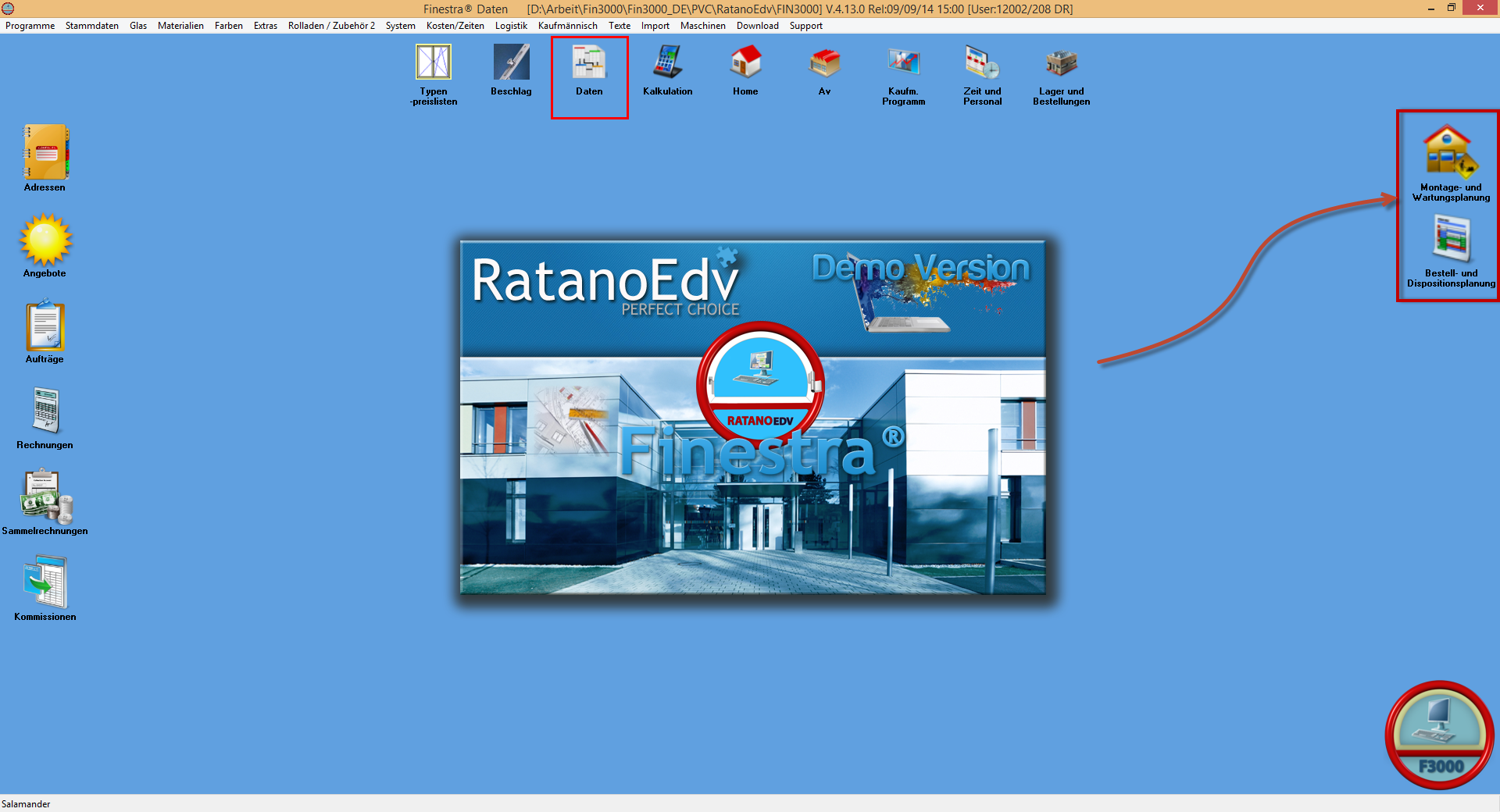Open the Extras menu
Viewport: 1500px width, 812px height.
(266, 26)
